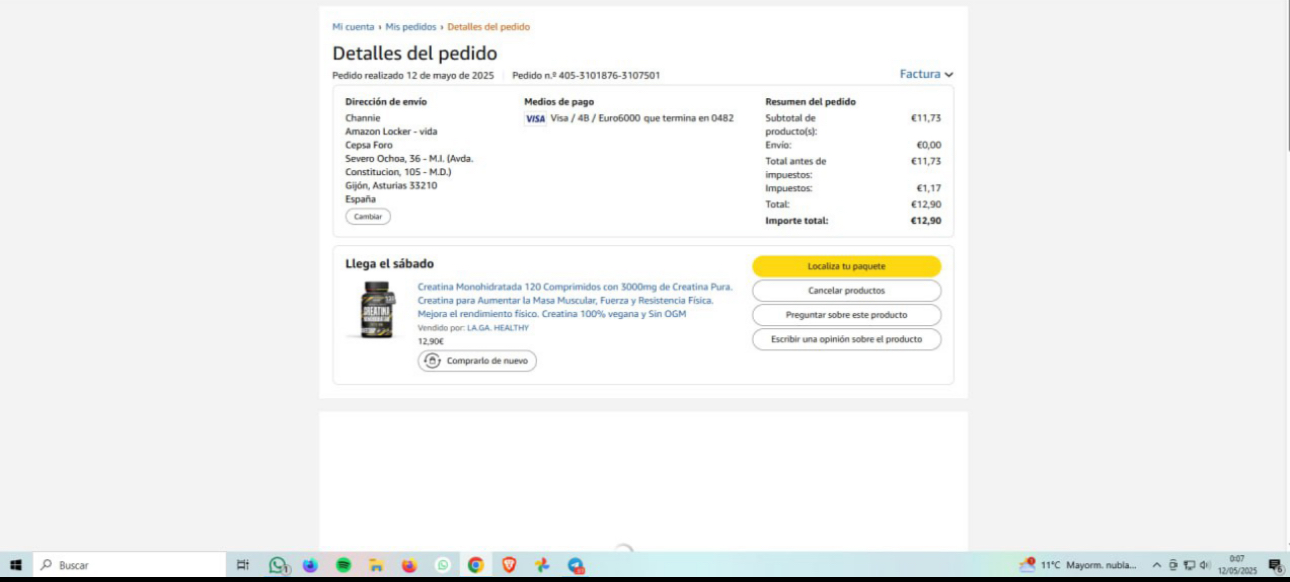Screen dimensions: 1290x582
Task: Go to Mi cuenta breadcrumb
Action: (x=353, y=27)
